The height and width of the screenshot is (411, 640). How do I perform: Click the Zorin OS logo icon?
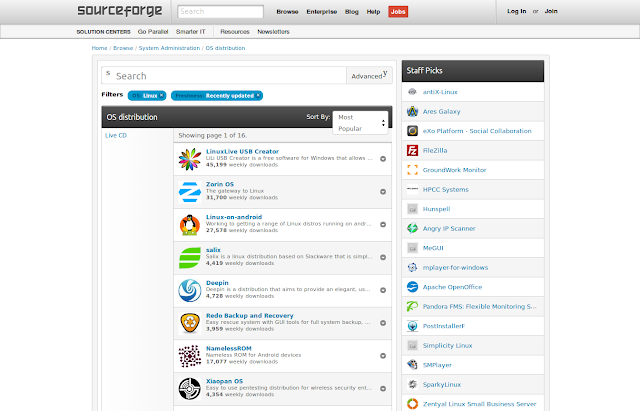(x=190, y=192)
